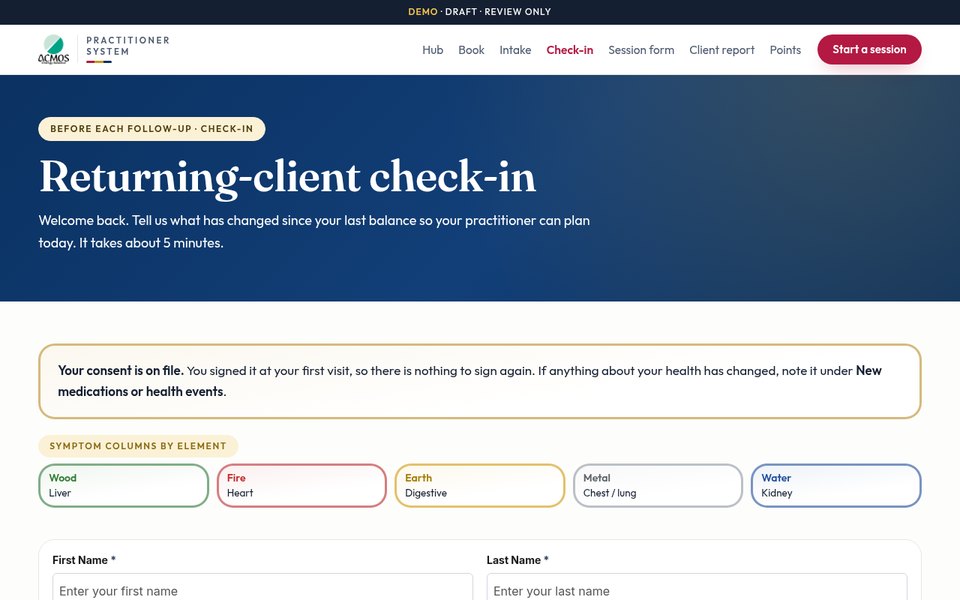Click the ACMOS logo icon
Viewport: 960px width, 600px height.
click(54, 50)
